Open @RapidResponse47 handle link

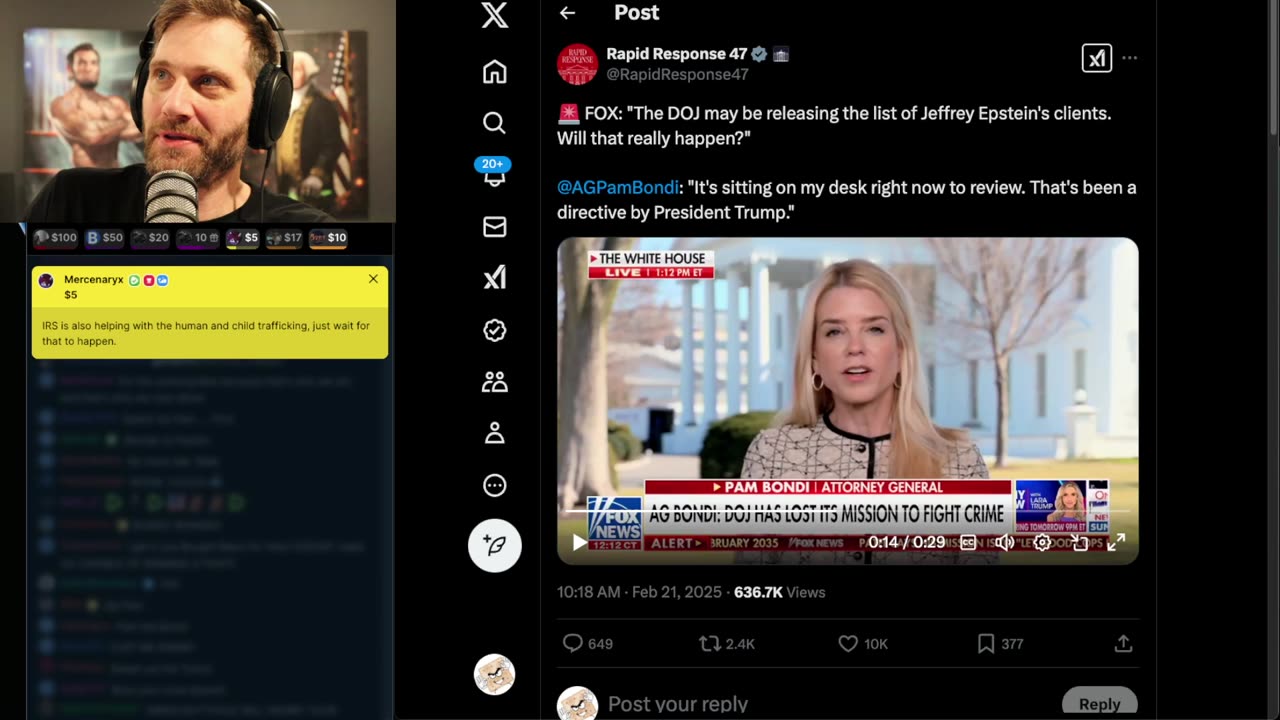(677, 74)
